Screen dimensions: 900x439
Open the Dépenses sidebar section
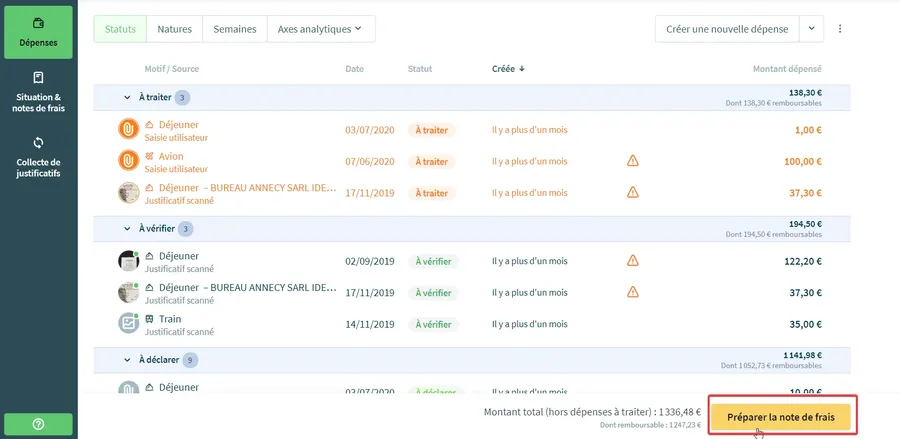tap(38, 32)
